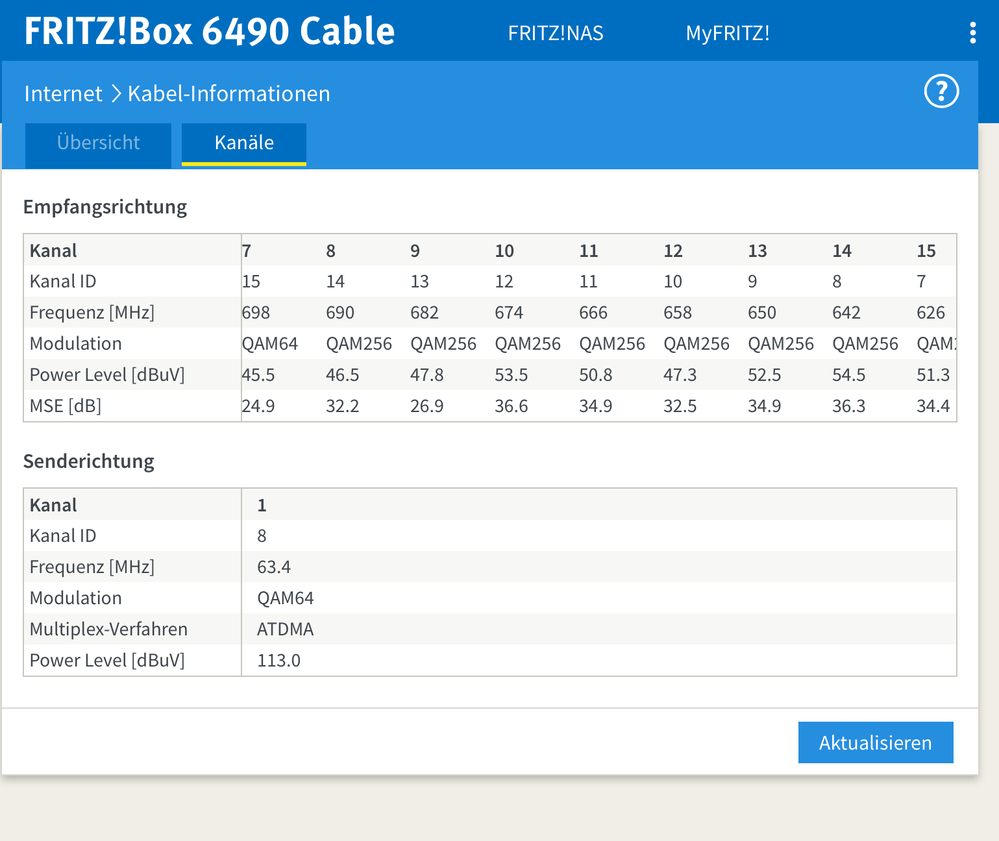This screenshot has width=999, height=841.
Task: Click the Internet breadcrumb link
Action: pos(63,94)
